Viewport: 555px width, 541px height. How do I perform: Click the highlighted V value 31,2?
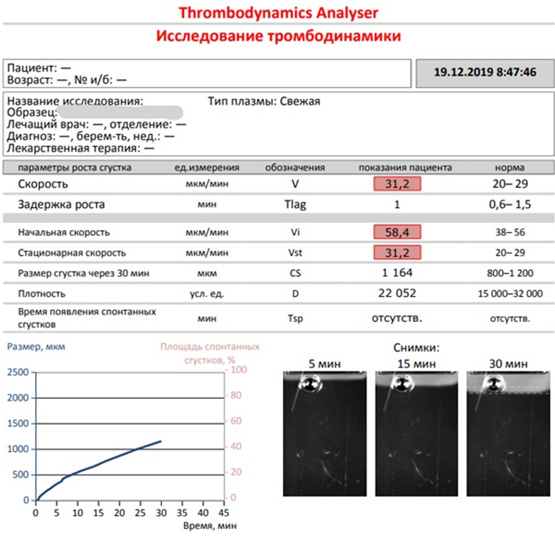click(397, 184)
